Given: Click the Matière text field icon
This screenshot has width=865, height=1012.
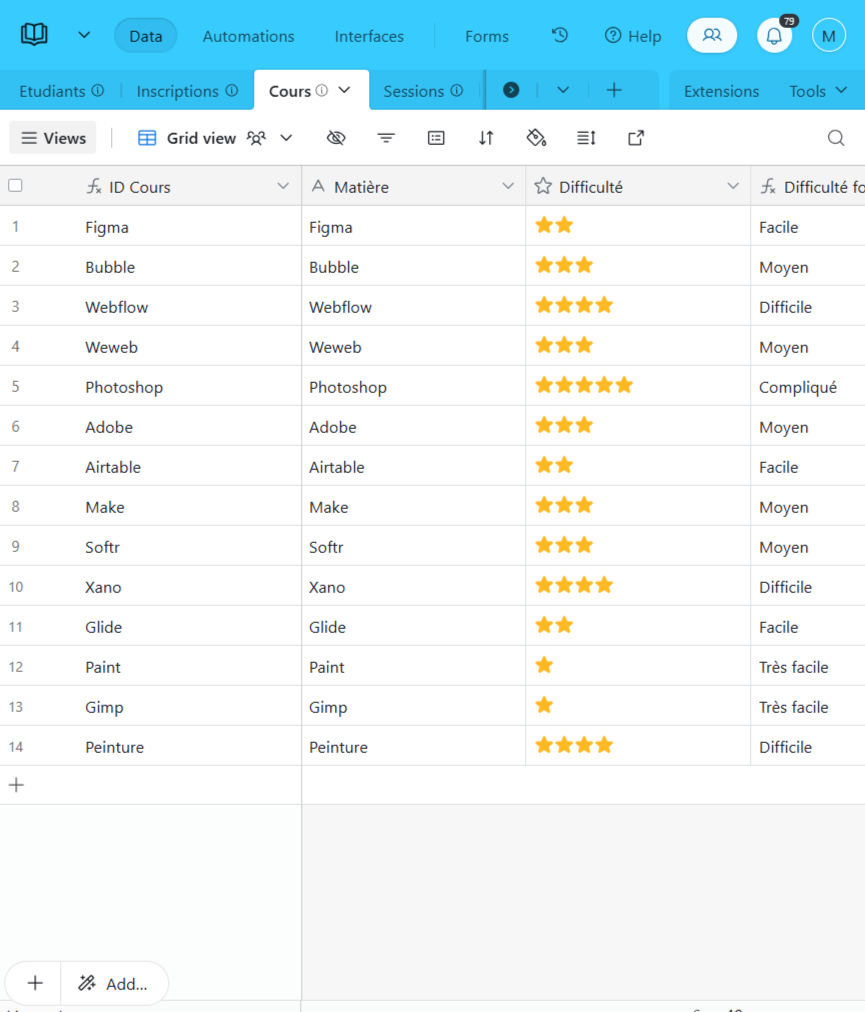Looking at the screenshot, I should 318,187.
